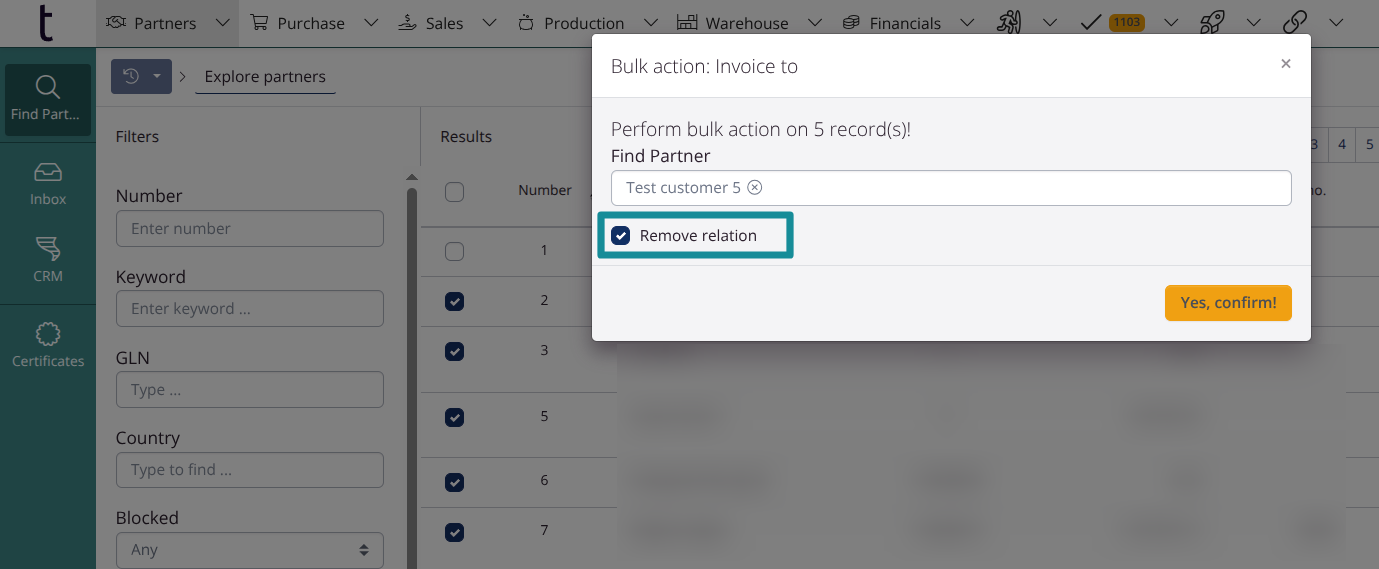Click the scroll-up arrow above the filters scrollbar
This screenshot has width=1379, height=569.
pyautogui.click(x=411, y=178)
